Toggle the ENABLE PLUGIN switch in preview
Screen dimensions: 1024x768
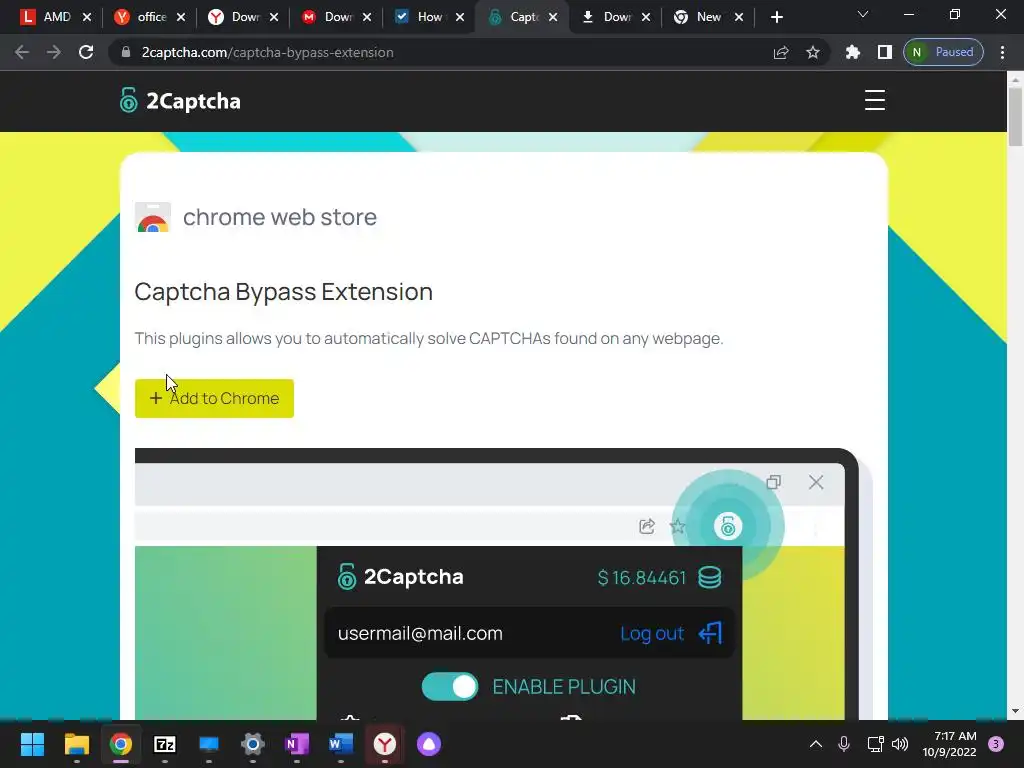pyautogui.click(x=449, y=686)
